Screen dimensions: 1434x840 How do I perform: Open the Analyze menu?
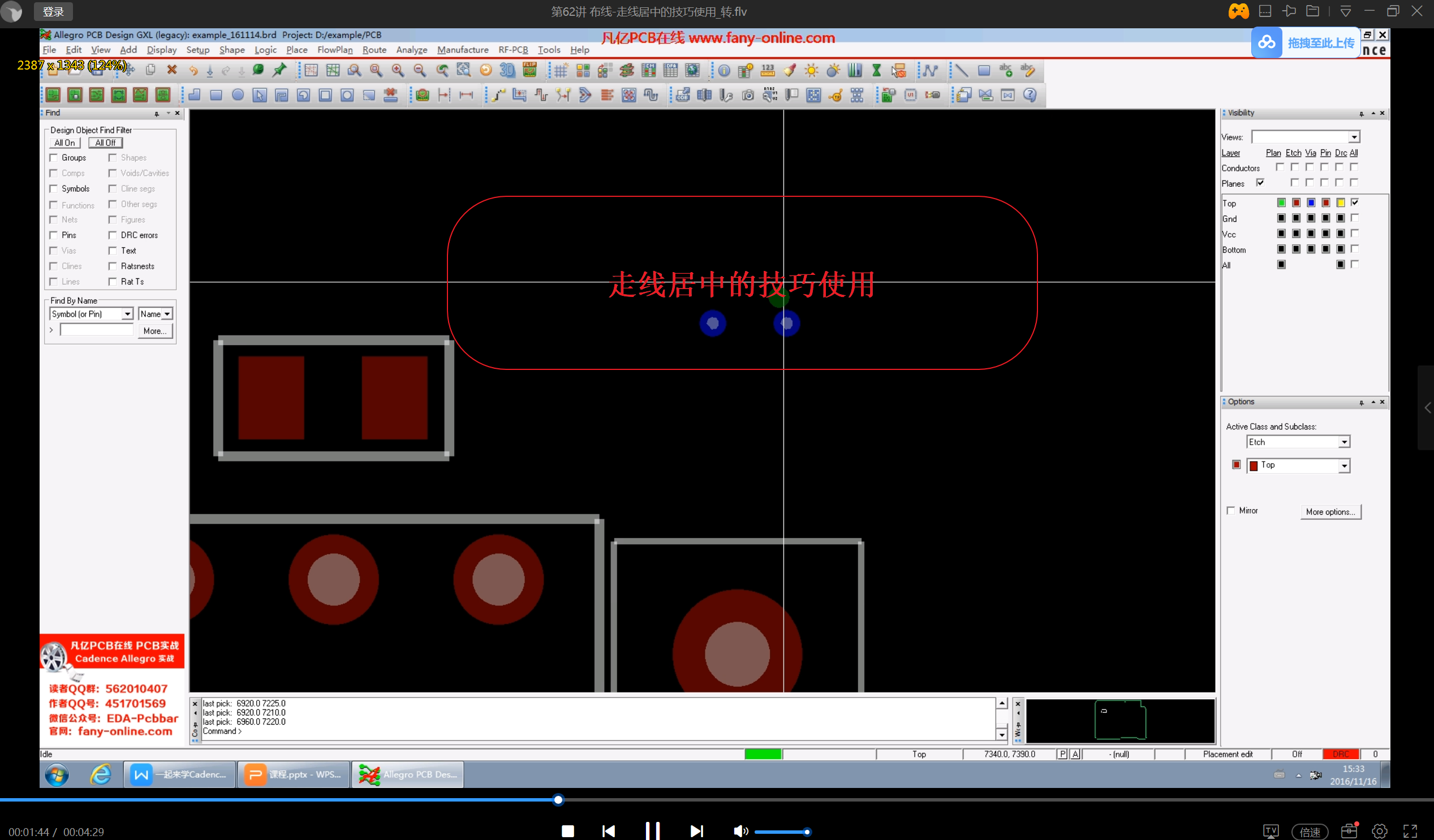tap(411, 50)
